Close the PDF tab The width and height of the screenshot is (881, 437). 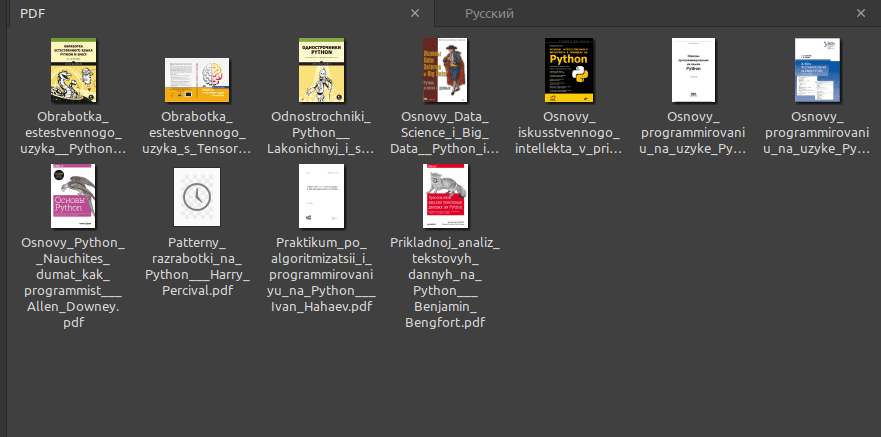415,13
